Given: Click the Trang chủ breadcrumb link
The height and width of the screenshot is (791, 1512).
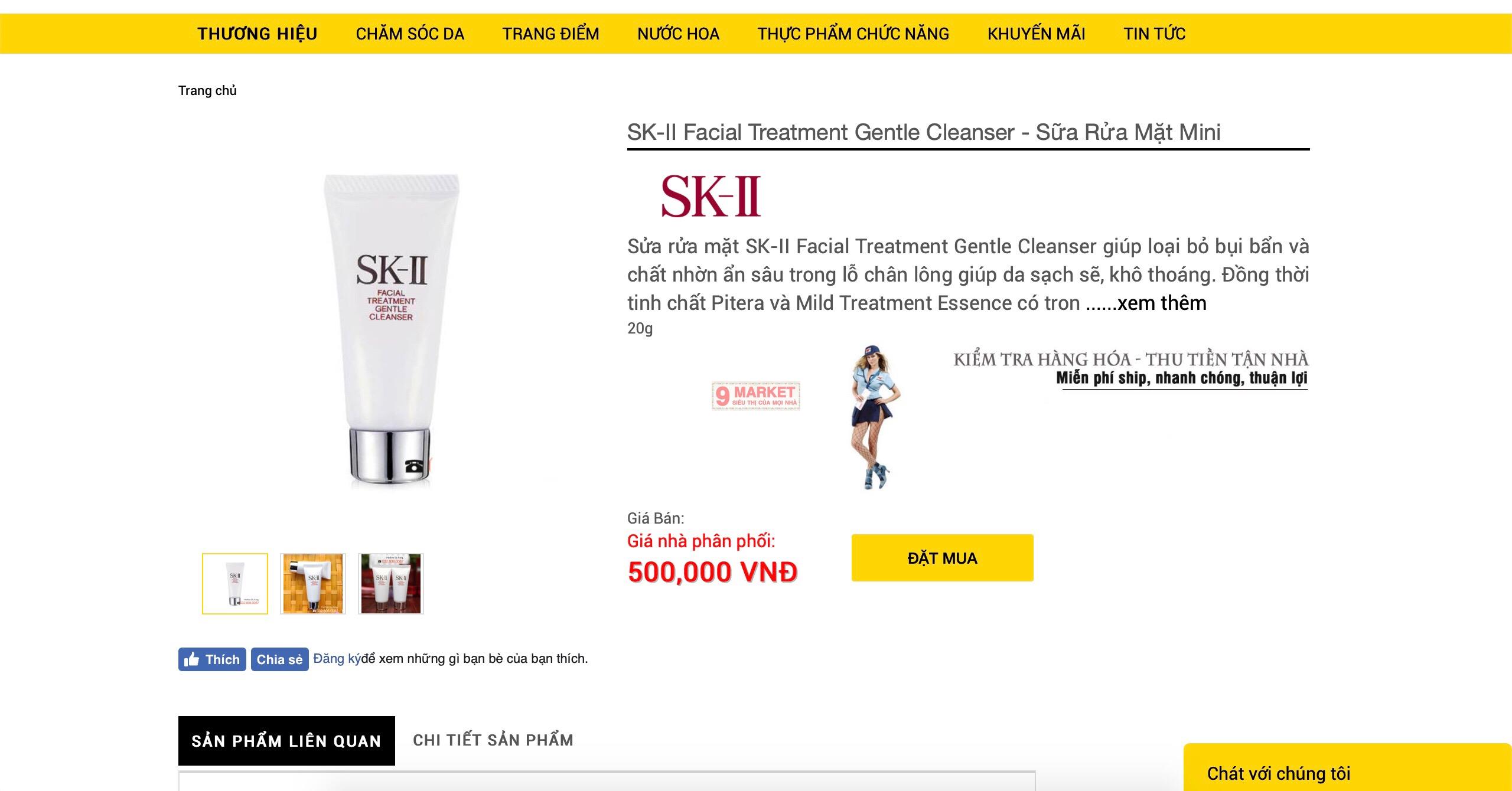Looking at the screenshot, I should [207, 90].
